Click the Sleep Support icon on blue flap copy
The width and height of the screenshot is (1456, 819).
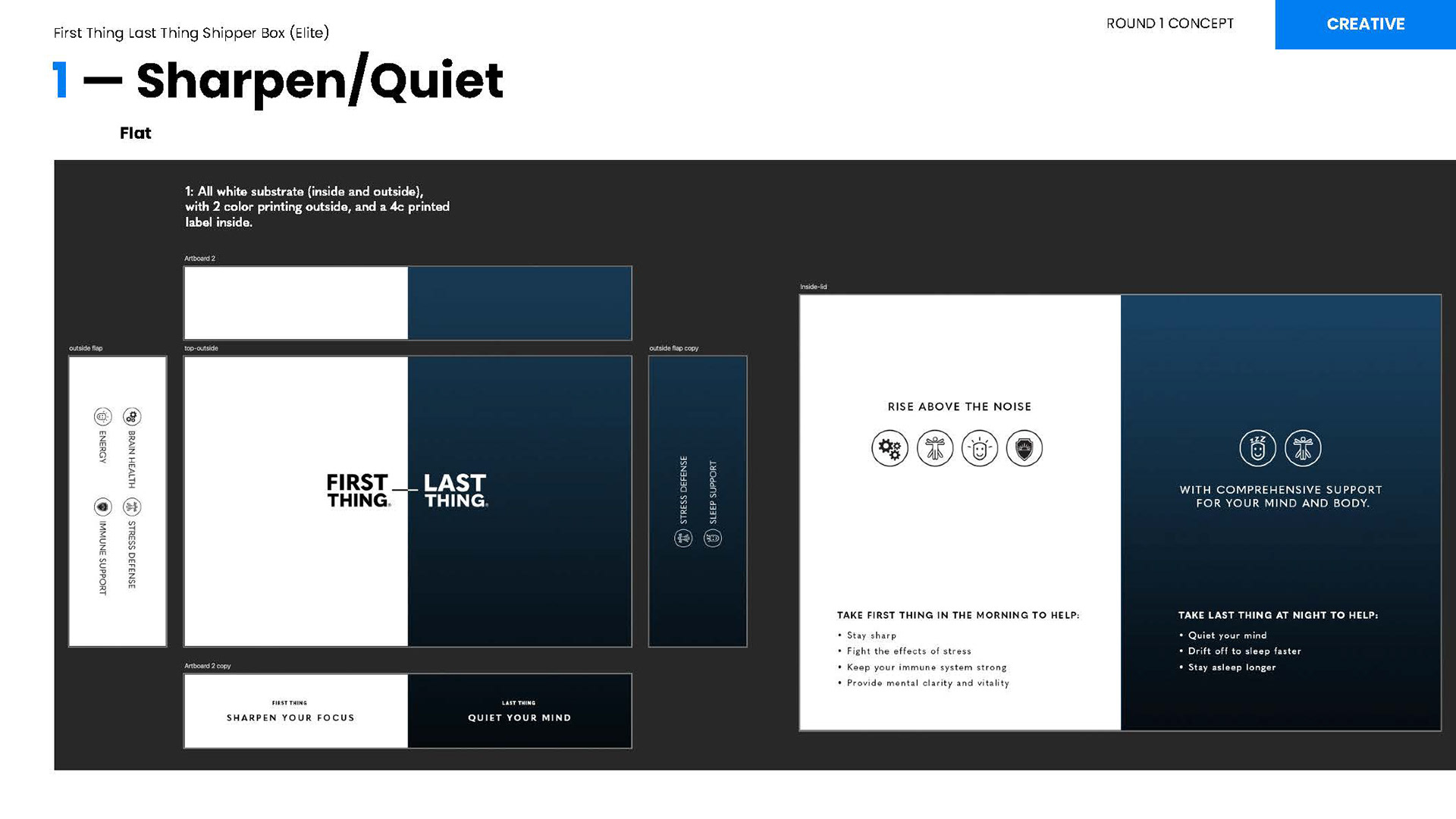pyautogui.click(x=713, y=538)
